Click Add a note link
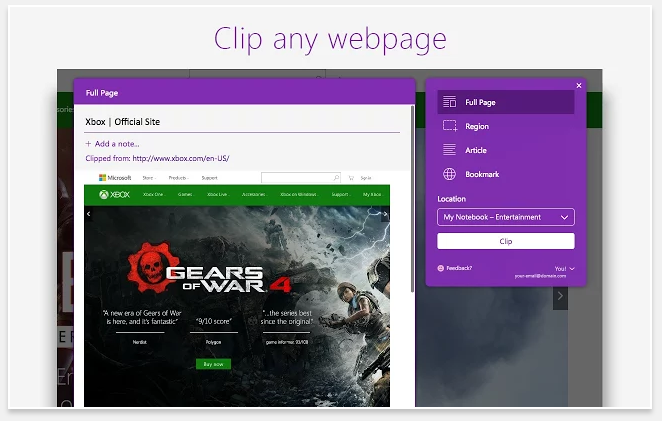Image resolution: width=662 pixels, height=421 pixels. 117,144
